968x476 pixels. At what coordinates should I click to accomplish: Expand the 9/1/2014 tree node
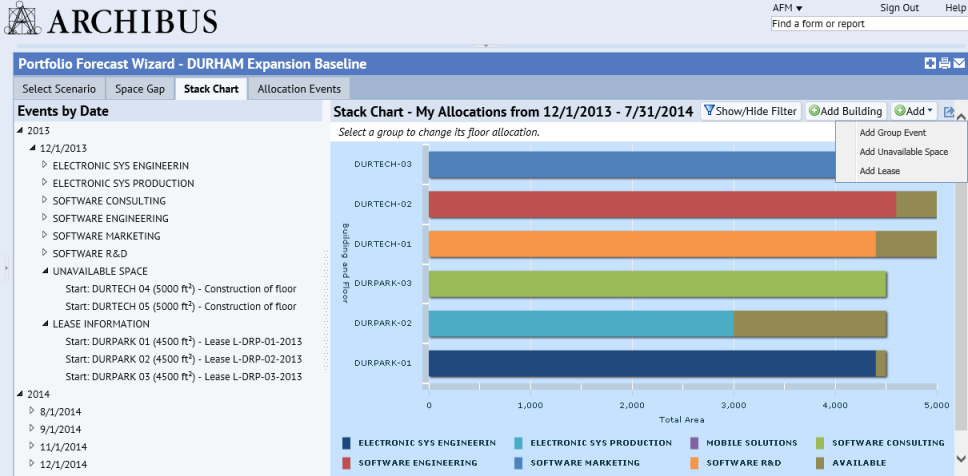tap(32, 428)
